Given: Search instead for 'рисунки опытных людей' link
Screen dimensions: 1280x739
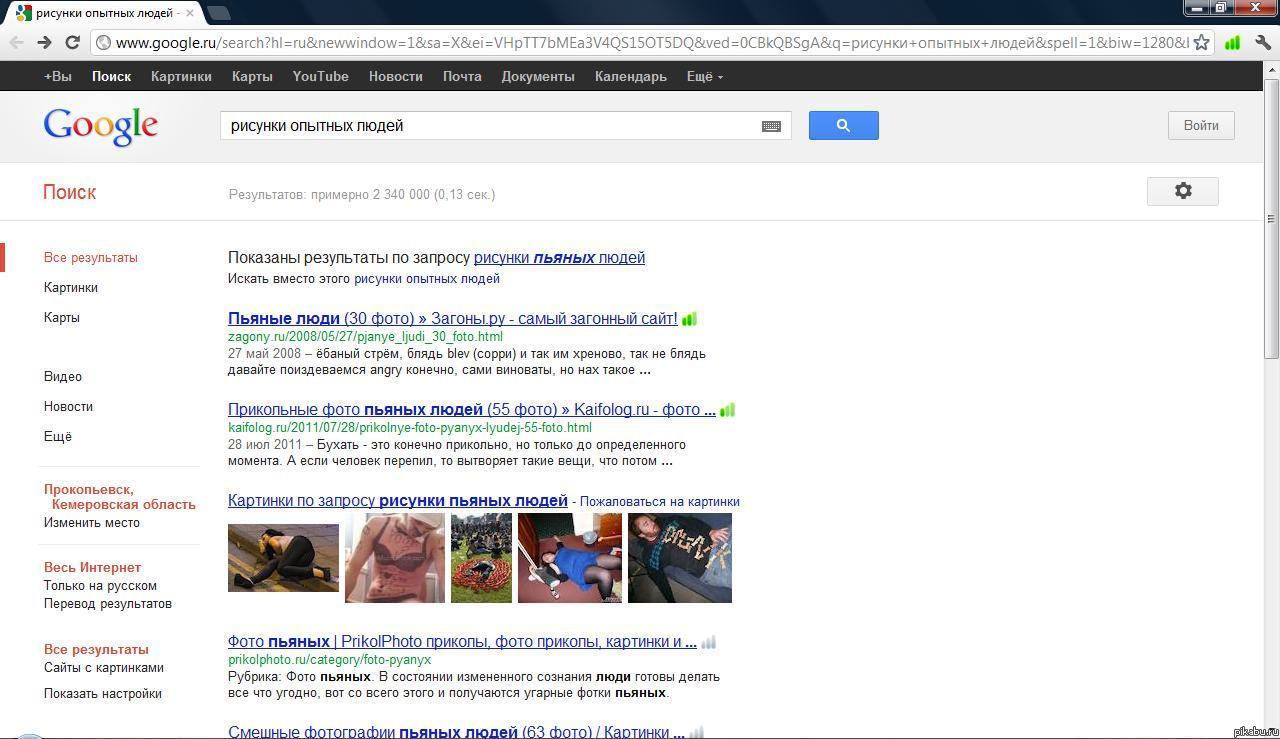Looking at the screenshot, I should click(x=427, y=279).
